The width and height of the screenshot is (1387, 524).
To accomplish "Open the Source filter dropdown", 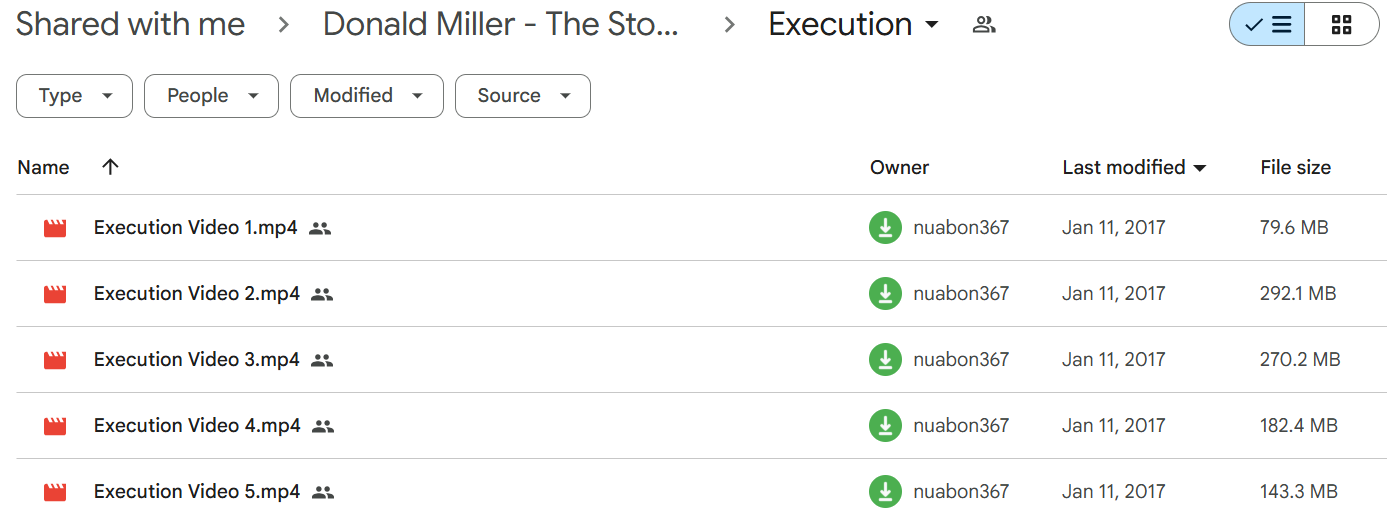I will coord(523,96).
